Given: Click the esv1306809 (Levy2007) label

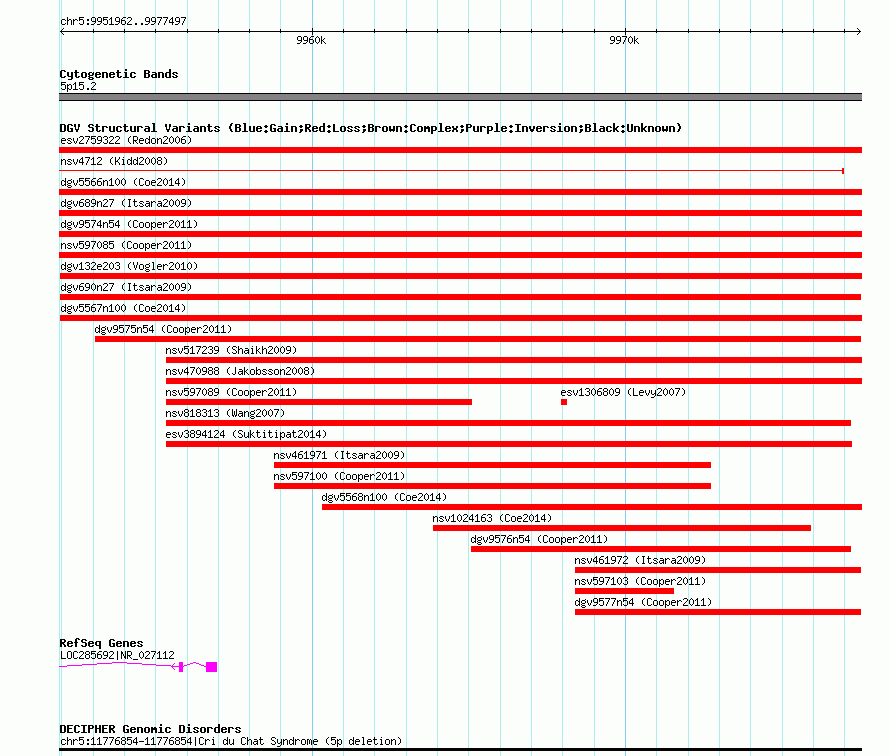Looking at the screenshot, I should point(623,392).
